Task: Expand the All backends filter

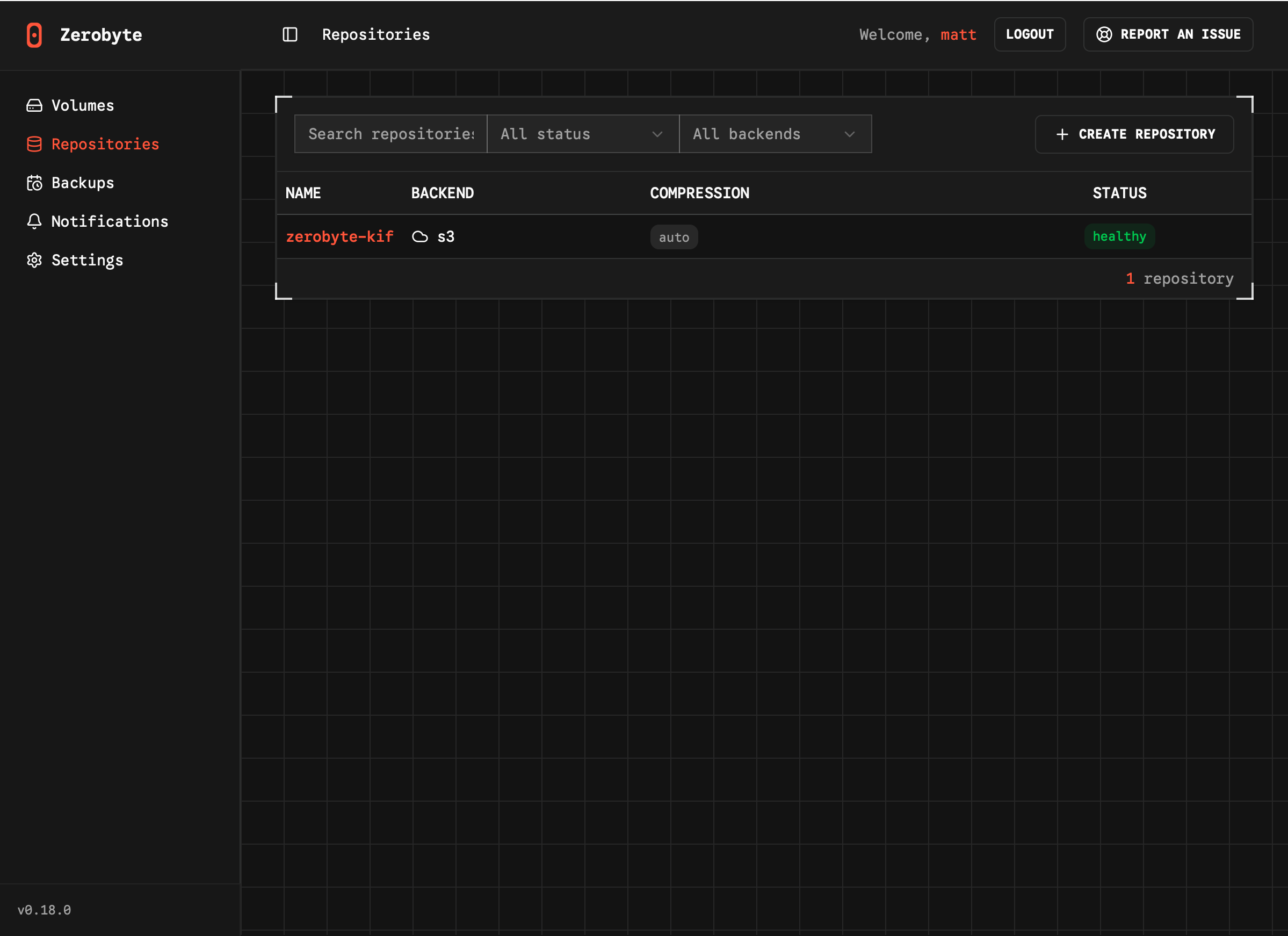Action: (775, 134)
